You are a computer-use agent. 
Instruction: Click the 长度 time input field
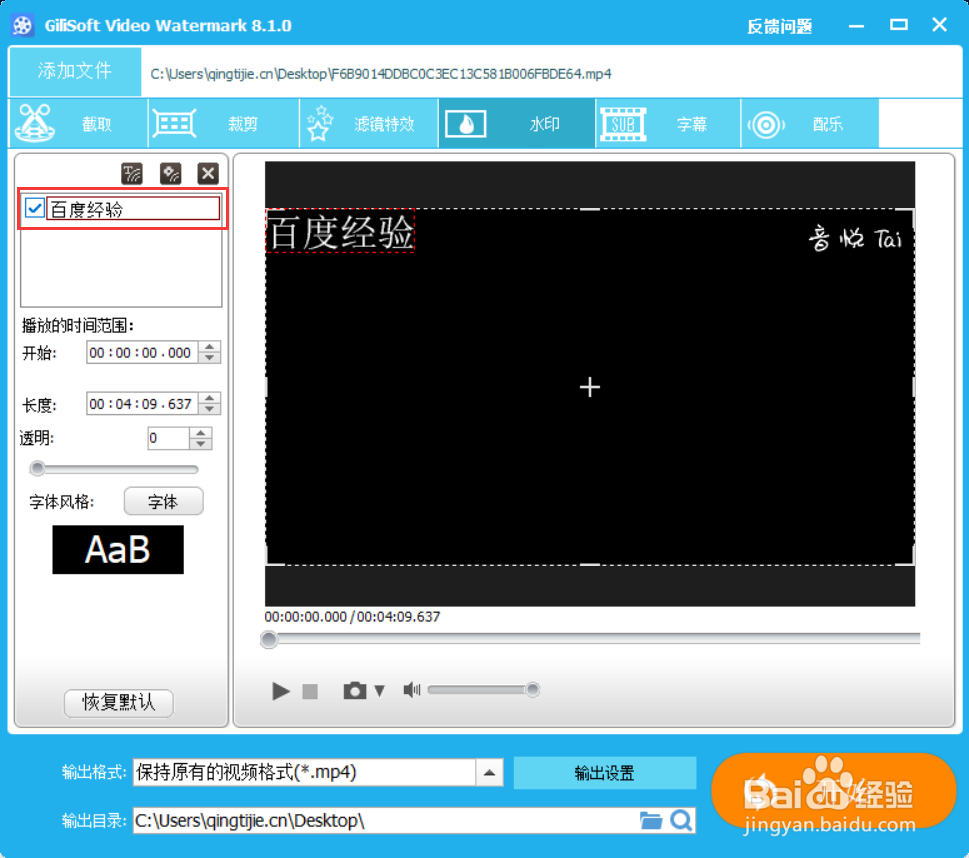(x=142, y=404)
